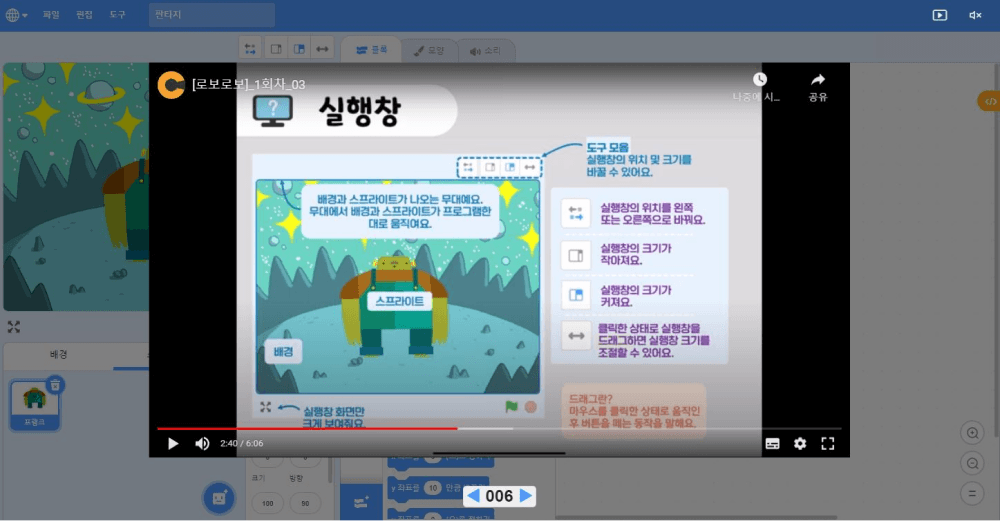Open the 편집 menu
The width and height of the screenshot is (1000, 521).
click(84, 15)
